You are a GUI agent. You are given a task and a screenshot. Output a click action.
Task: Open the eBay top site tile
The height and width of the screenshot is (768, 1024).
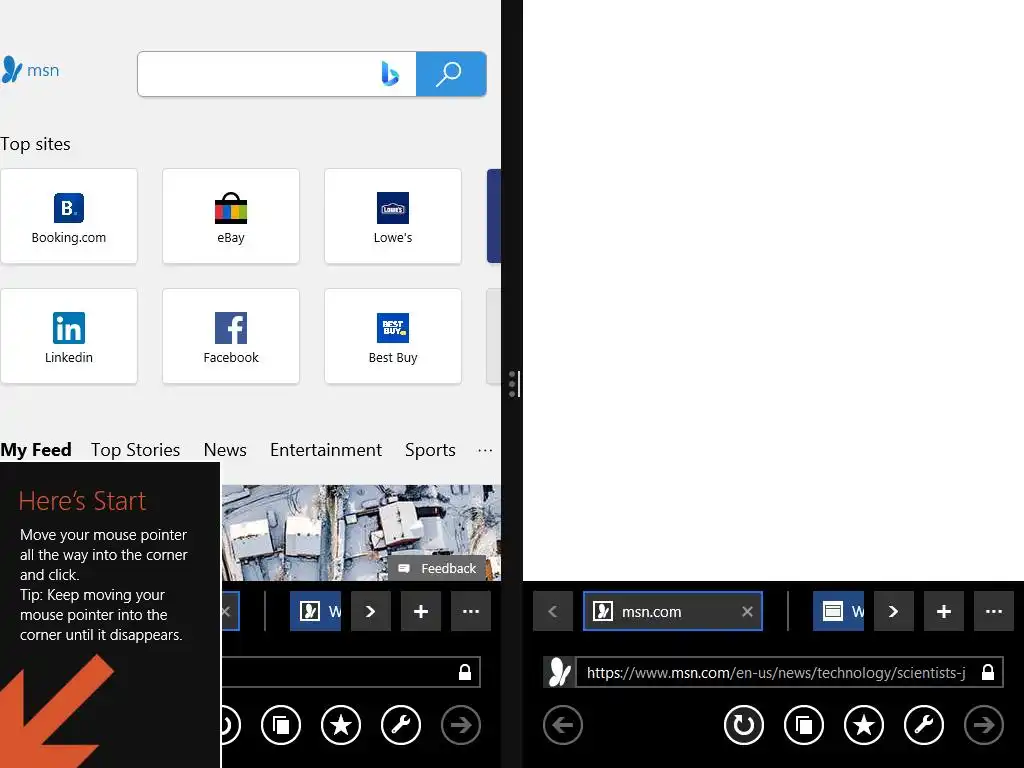(x=231, y=216)
